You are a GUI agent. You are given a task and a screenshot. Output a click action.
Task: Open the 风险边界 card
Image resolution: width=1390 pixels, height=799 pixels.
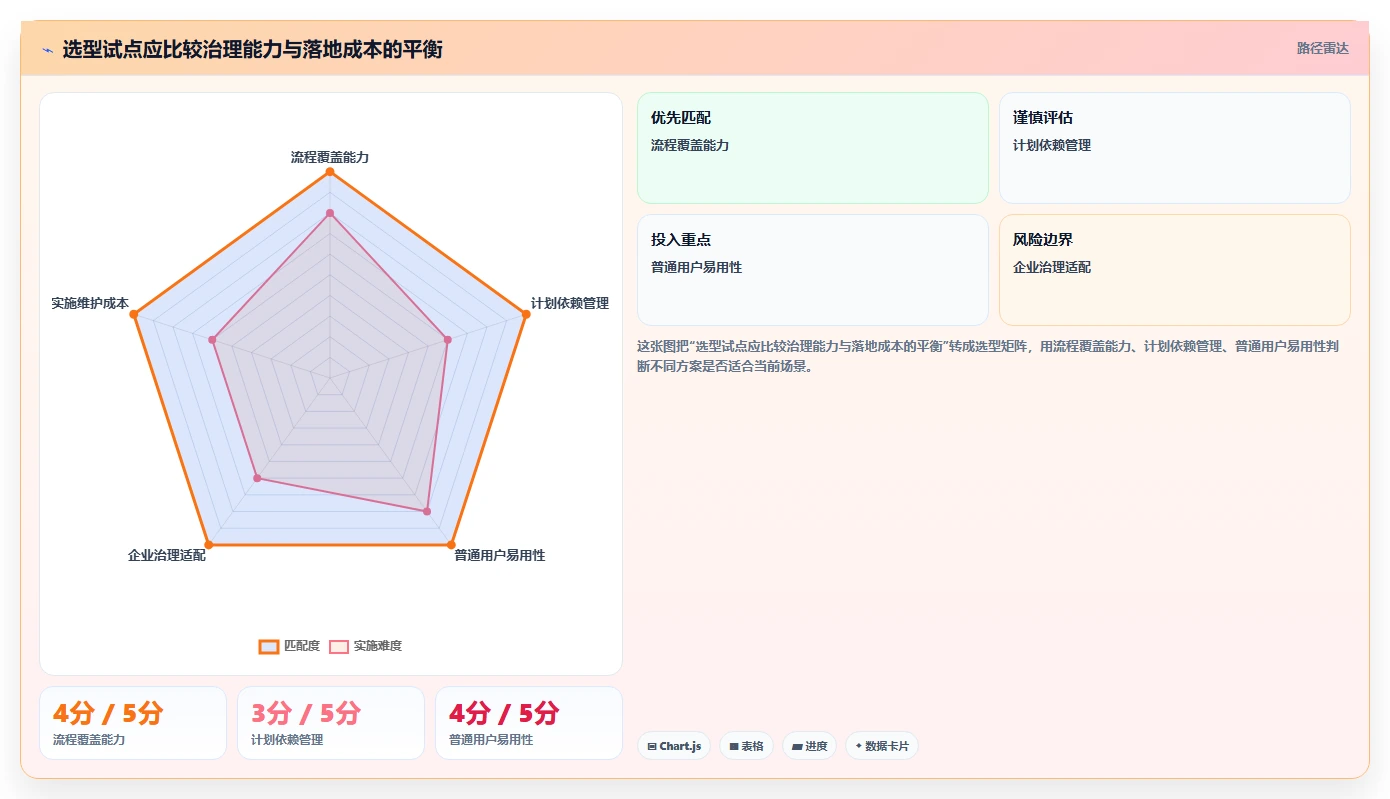[1175, 270]
